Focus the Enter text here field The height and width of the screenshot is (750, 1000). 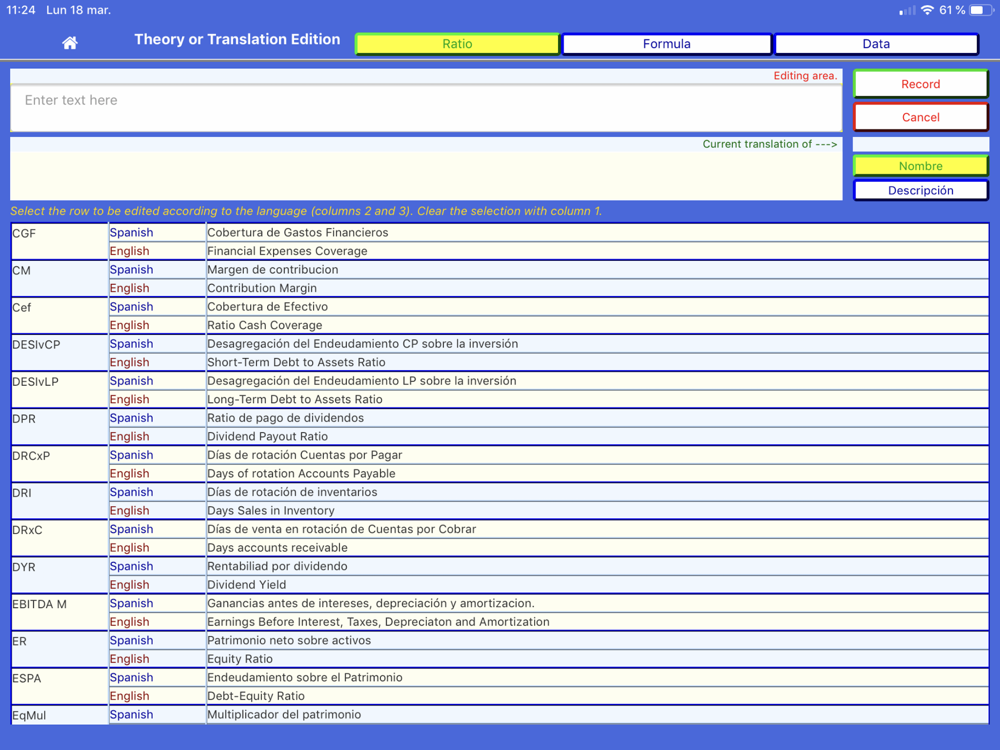tap(426, 108)
